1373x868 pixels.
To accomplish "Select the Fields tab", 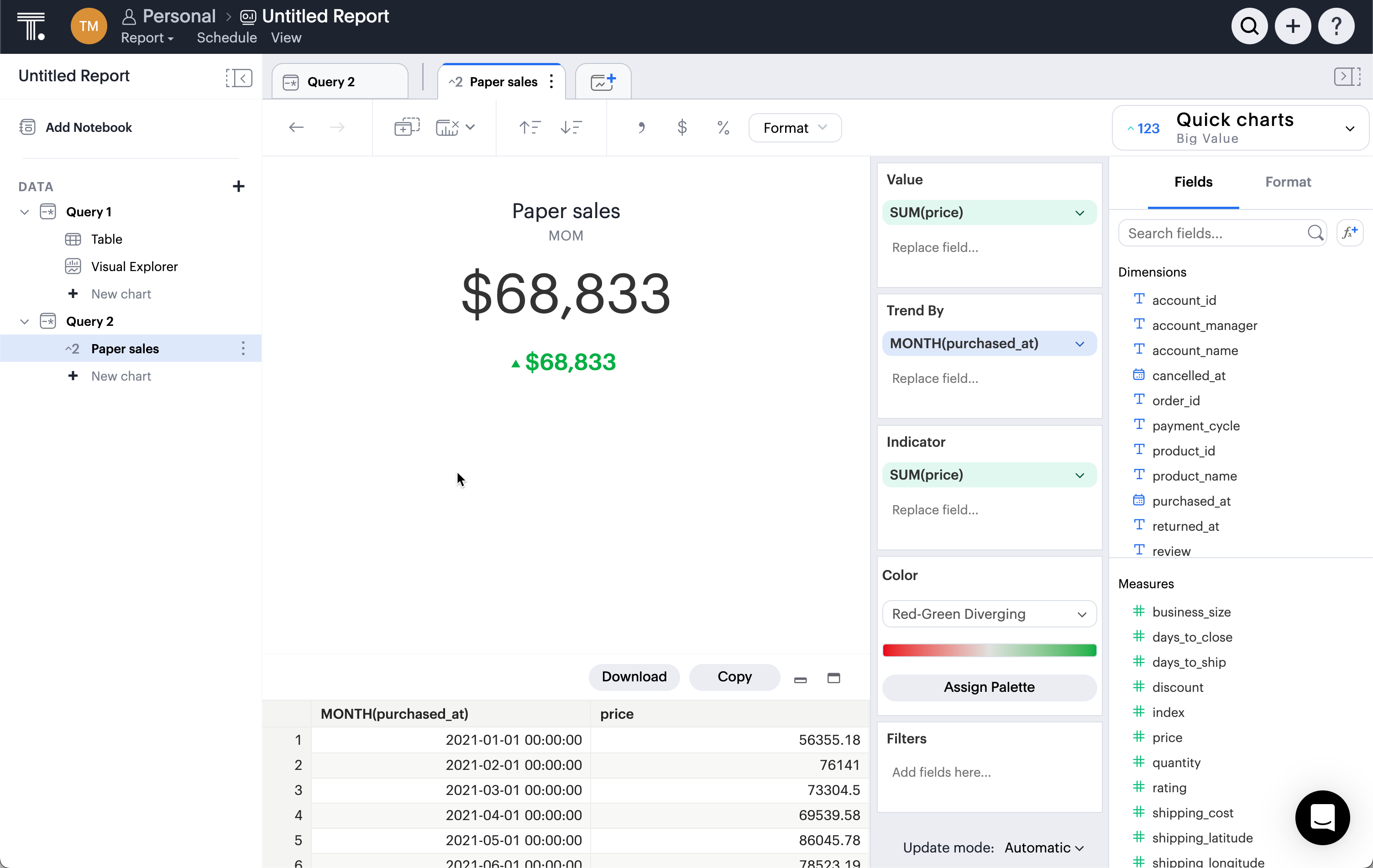I will 1193,182.
